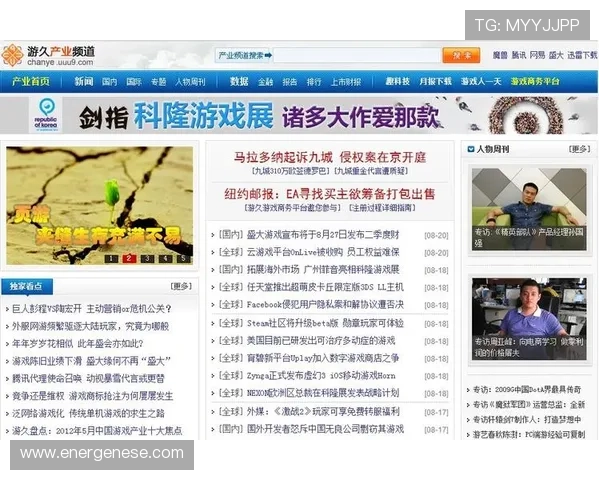The image size is (600, 480).
Task: Switch slideshow to slide 4
Action: coord(165,259)
